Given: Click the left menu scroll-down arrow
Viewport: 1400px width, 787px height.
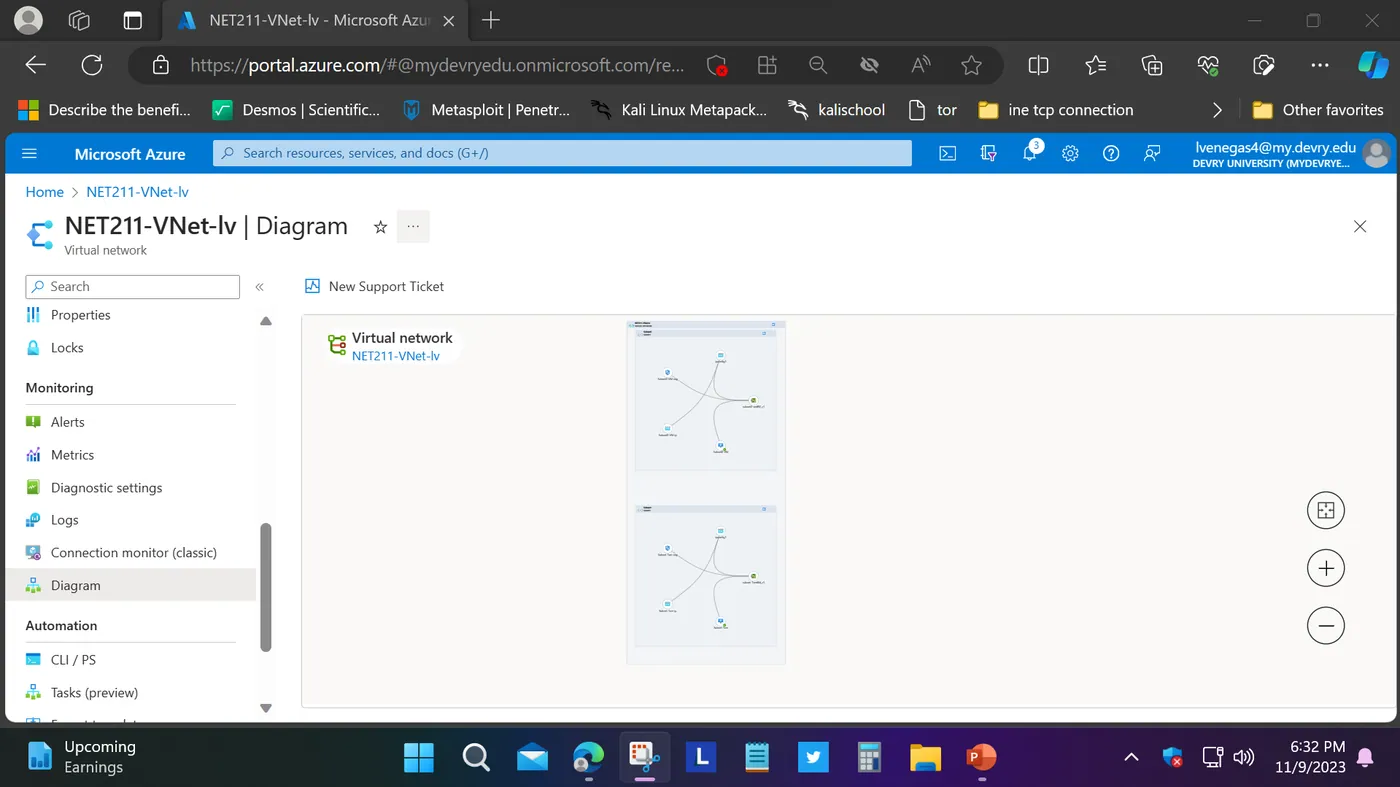Looking at the screenshot, I should click(x=266, y=708).
